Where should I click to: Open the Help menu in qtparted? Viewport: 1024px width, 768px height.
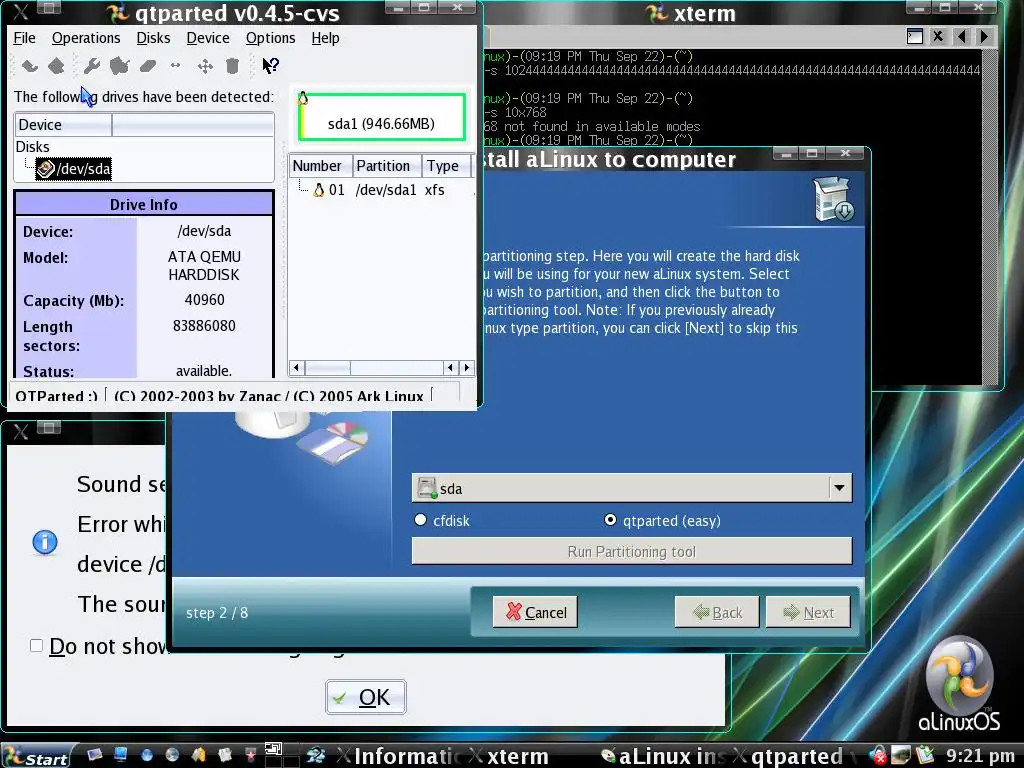point(325,38)
